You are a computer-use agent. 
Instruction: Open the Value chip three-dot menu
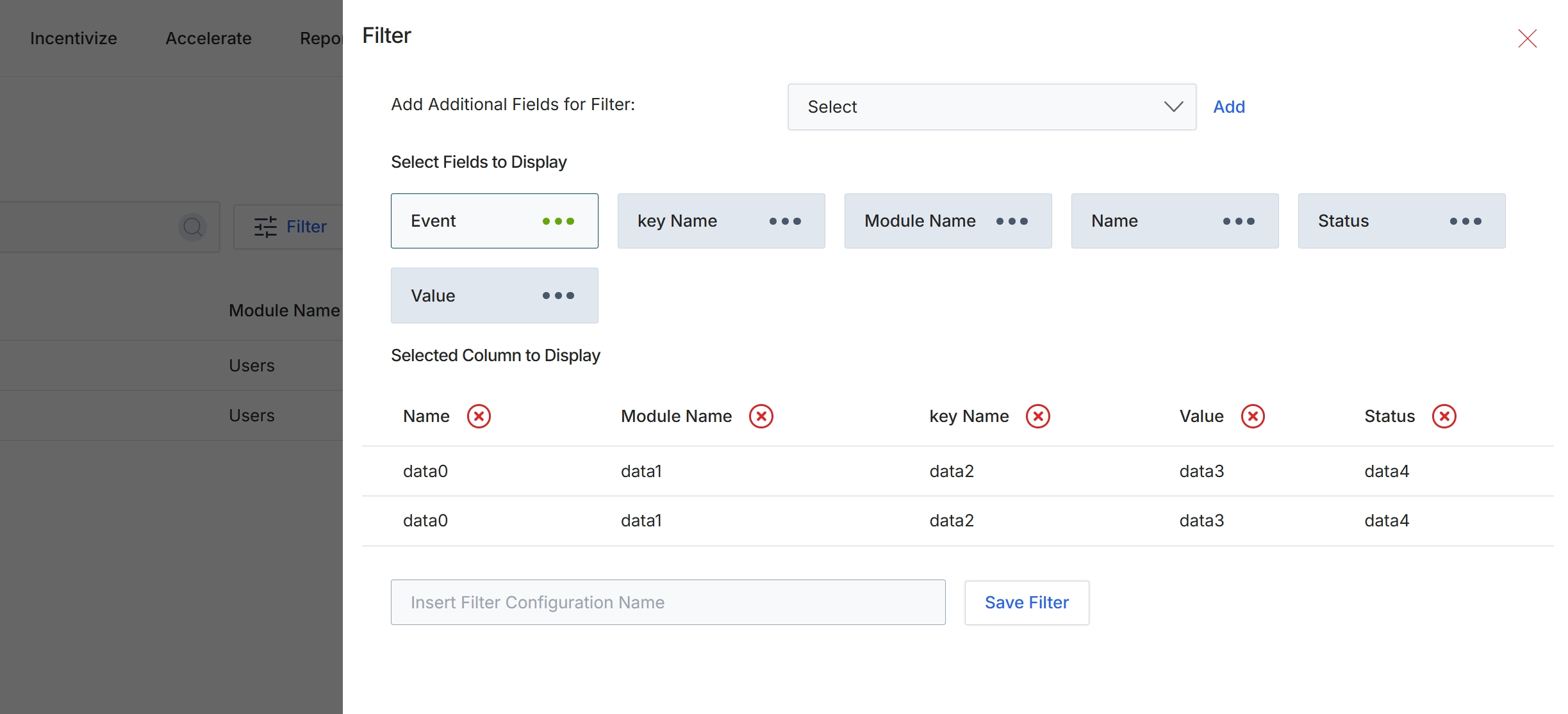558,295
